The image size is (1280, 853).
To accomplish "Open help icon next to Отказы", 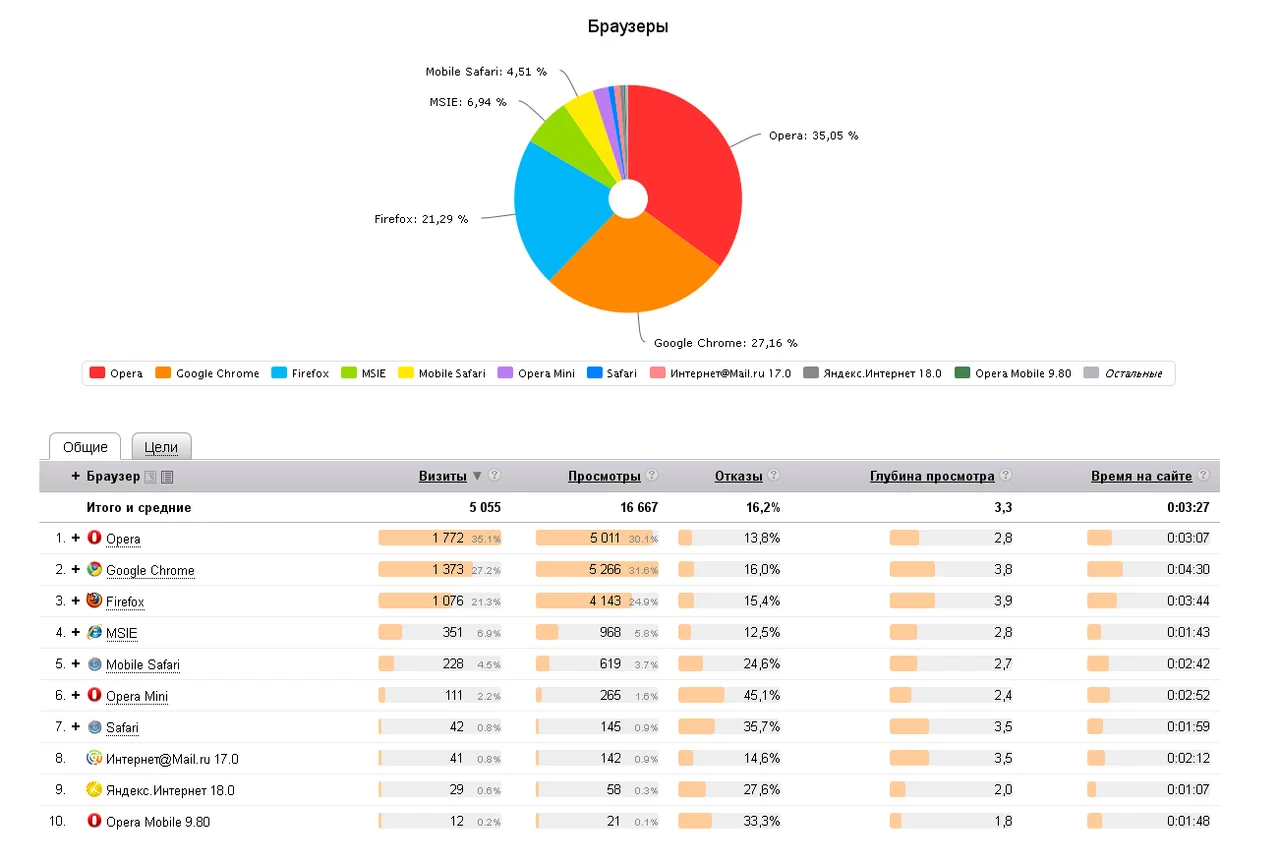I will click(773, 476).
